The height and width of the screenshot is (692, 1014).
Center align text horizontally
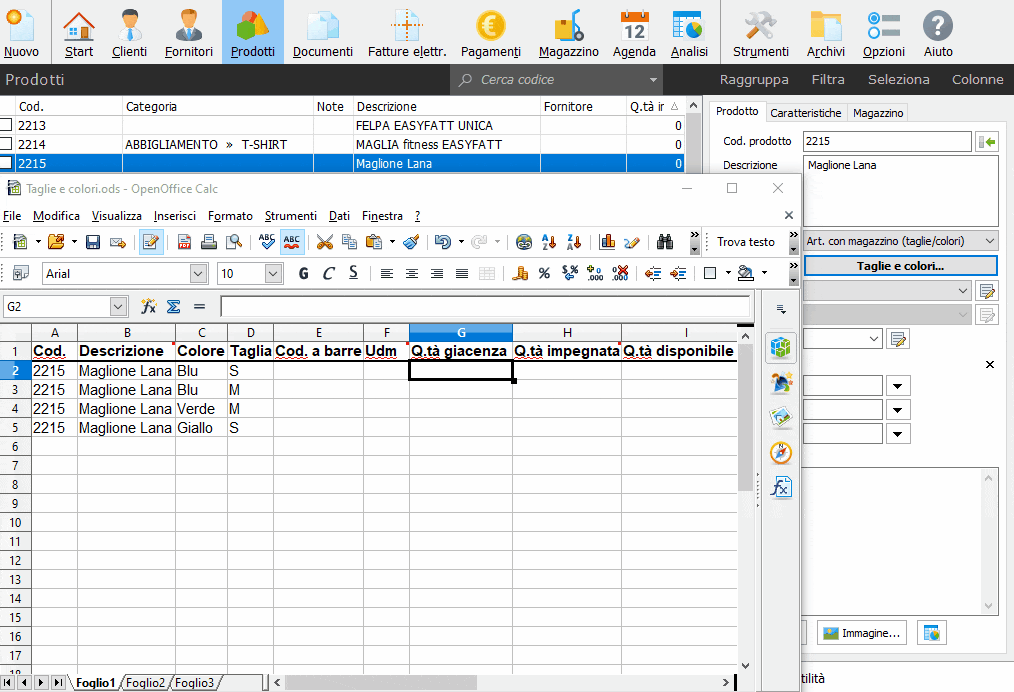tap(411, 274)
